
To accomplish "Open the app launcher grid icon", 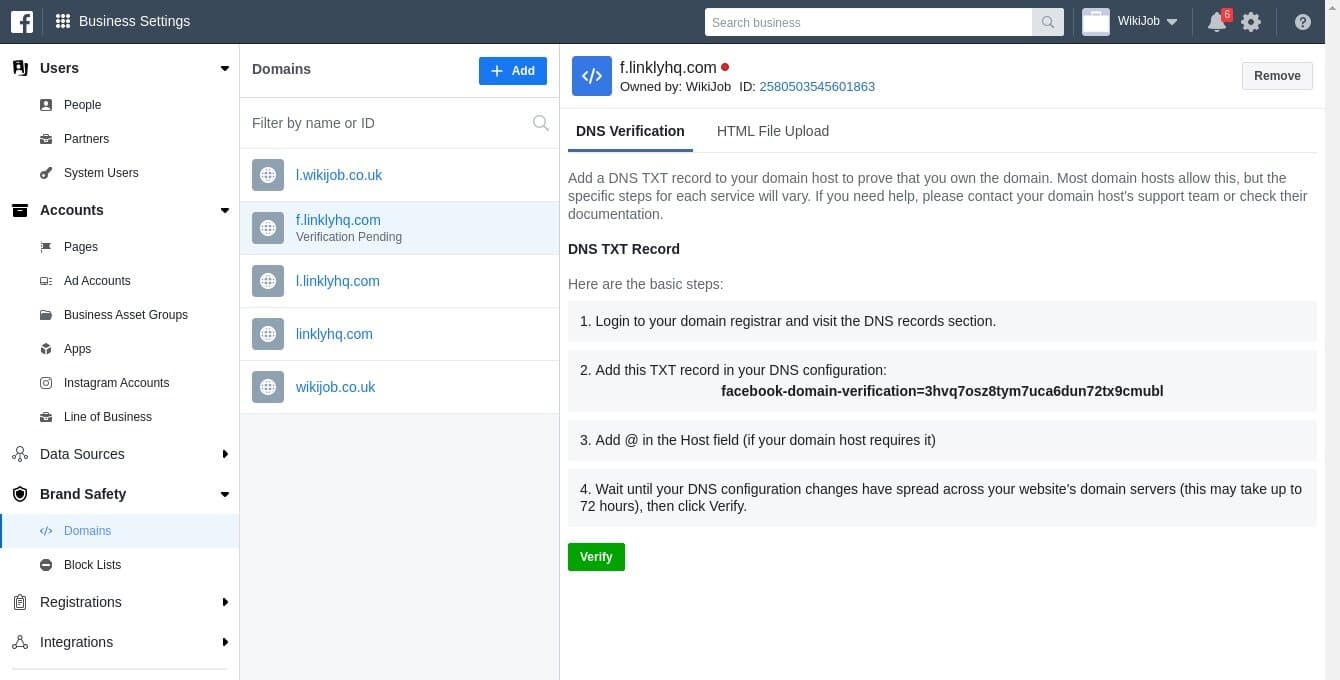I will [x=62, y=21].
